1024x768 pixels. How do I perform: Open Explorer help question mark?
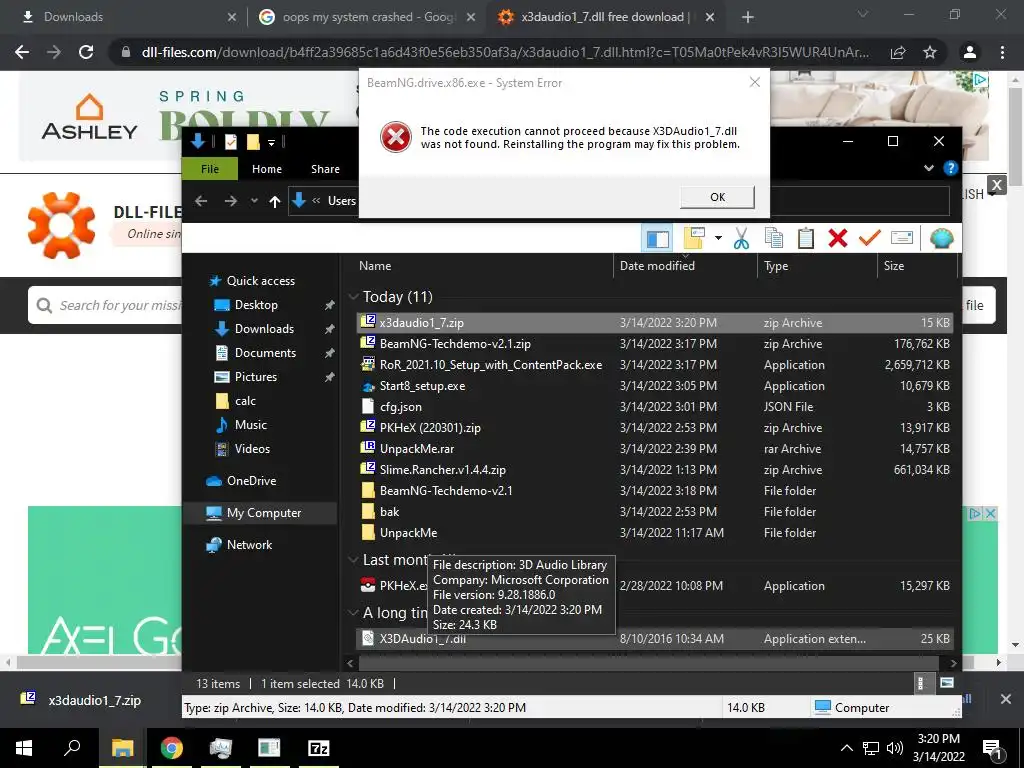pos(951,168)
